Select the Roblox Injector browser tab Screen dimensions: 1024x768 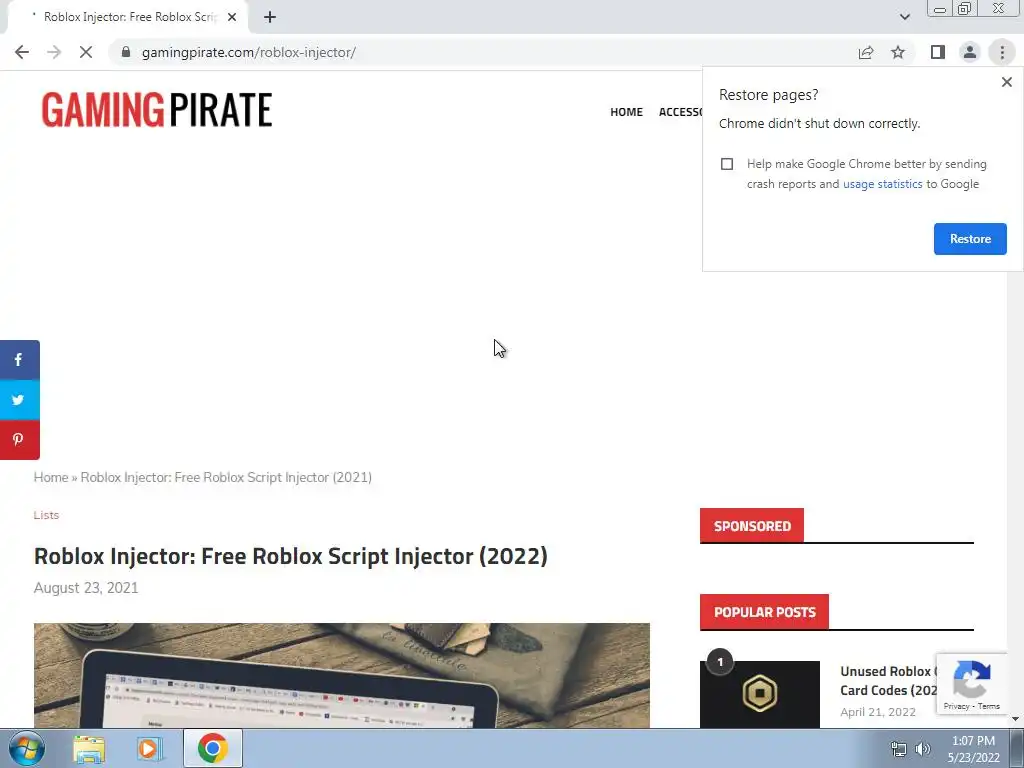coord(127,17)
